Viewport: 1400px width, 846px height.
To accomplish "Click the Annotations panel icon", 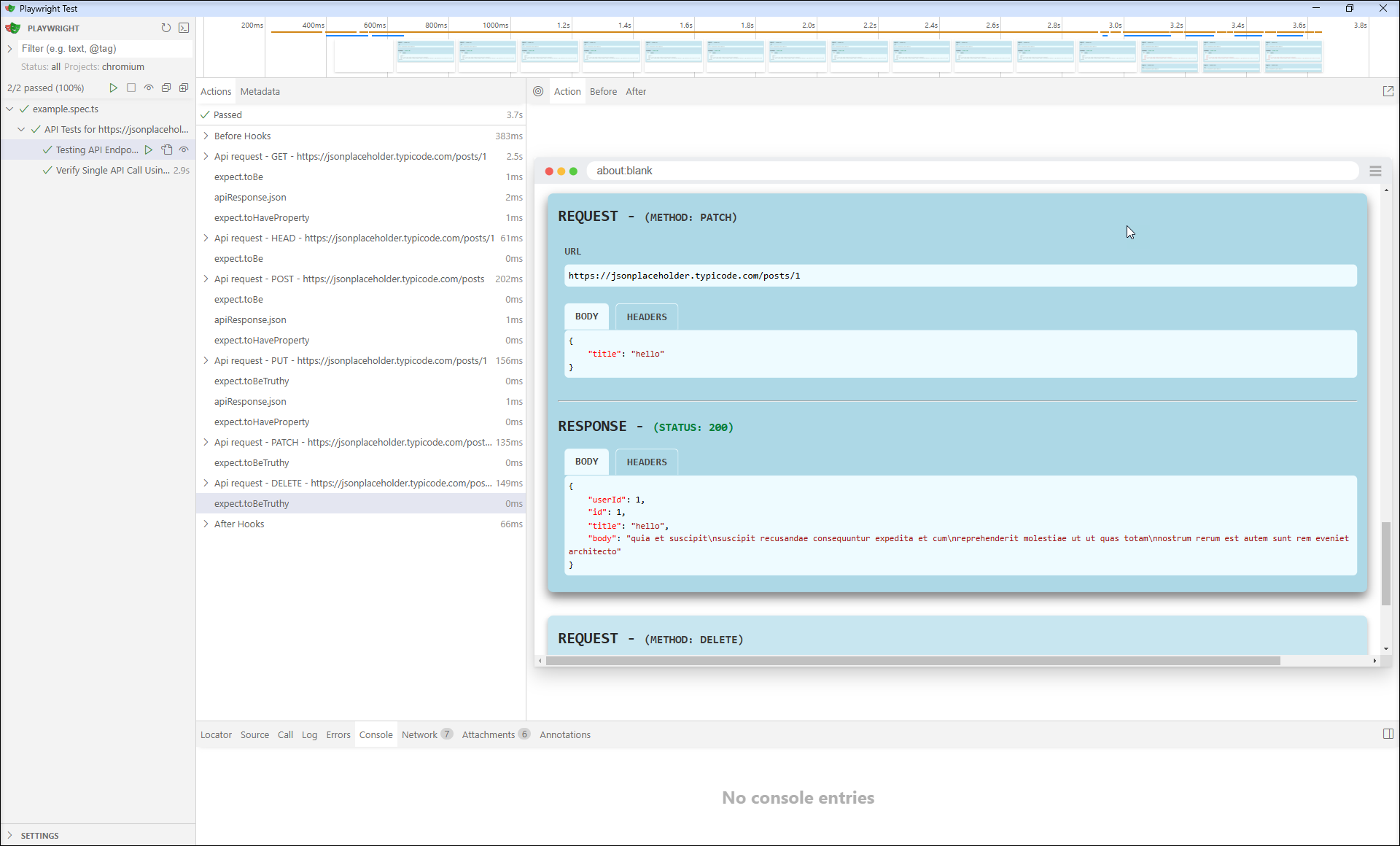I will (565, 734).
